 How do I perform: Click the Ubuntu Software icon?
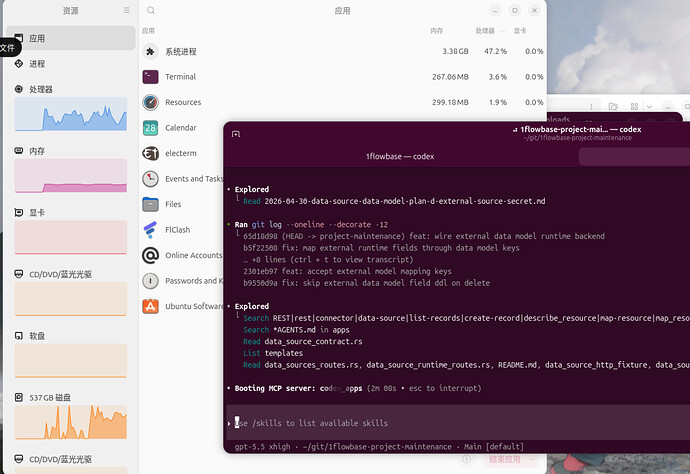click(x=150, y=306)
